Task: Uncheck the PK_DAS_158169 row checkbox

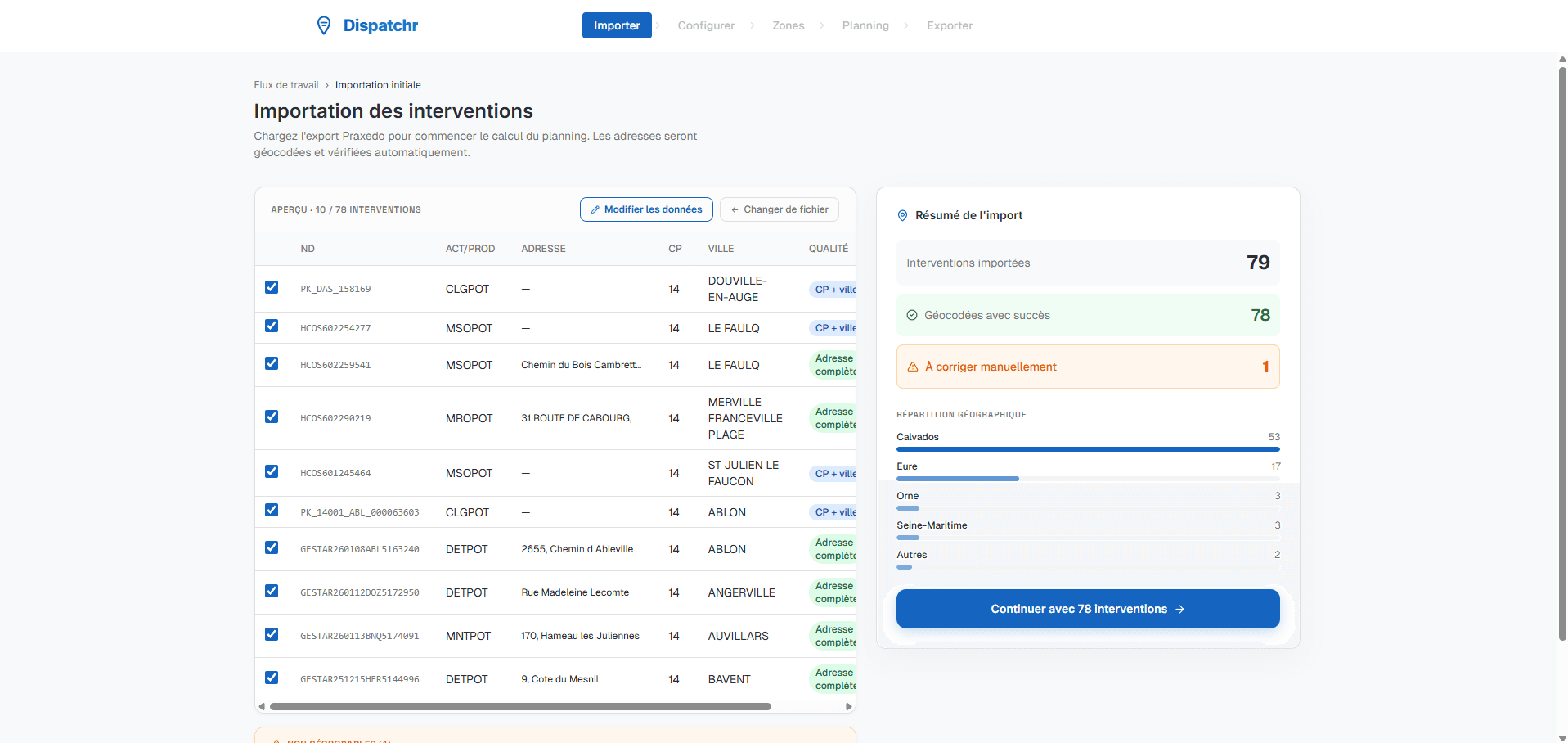Action: [272, 287]
